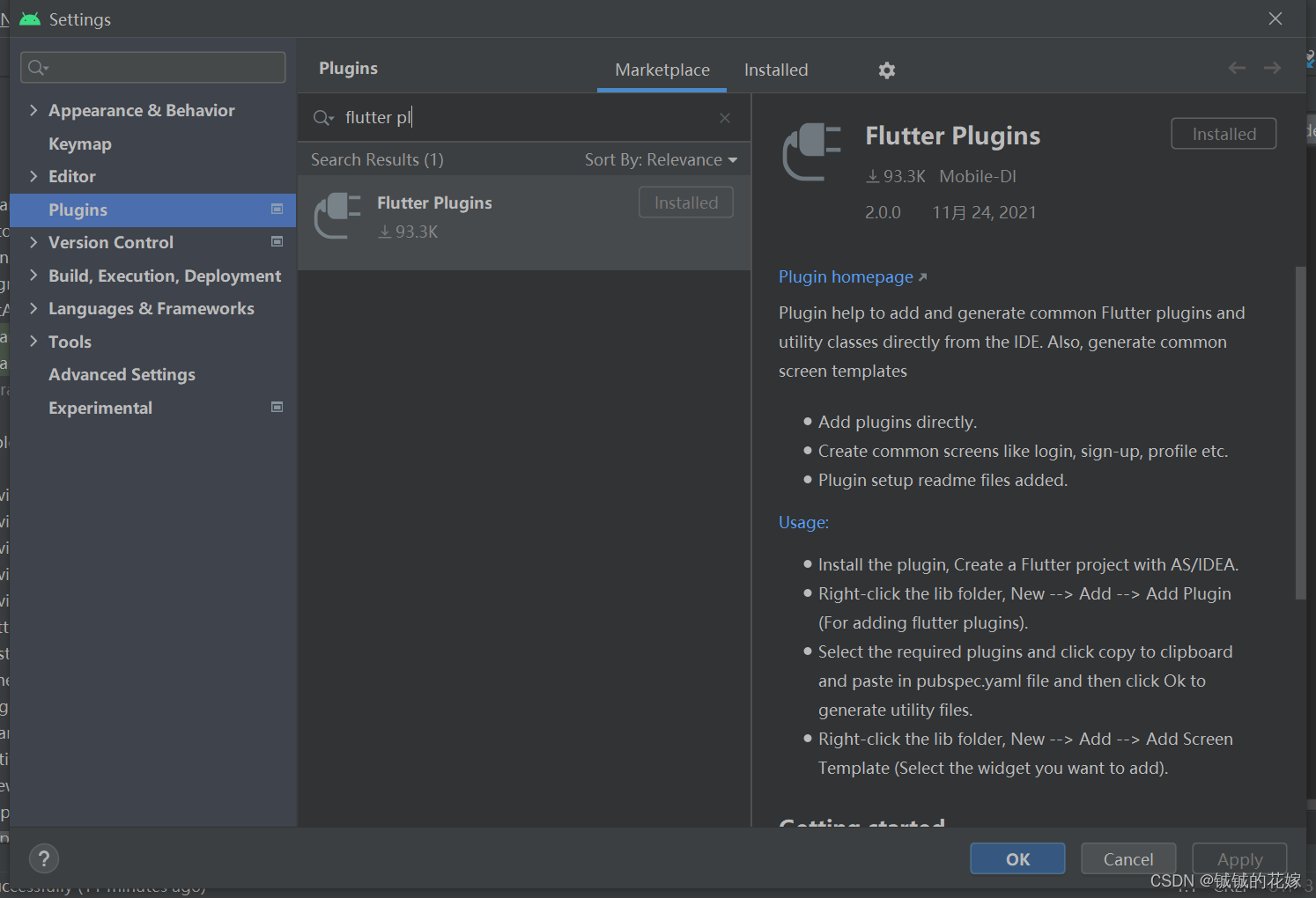Screen dimensions: 1316x898
Task: Click Mobile-DI vendor name
Action: point(978,176)
